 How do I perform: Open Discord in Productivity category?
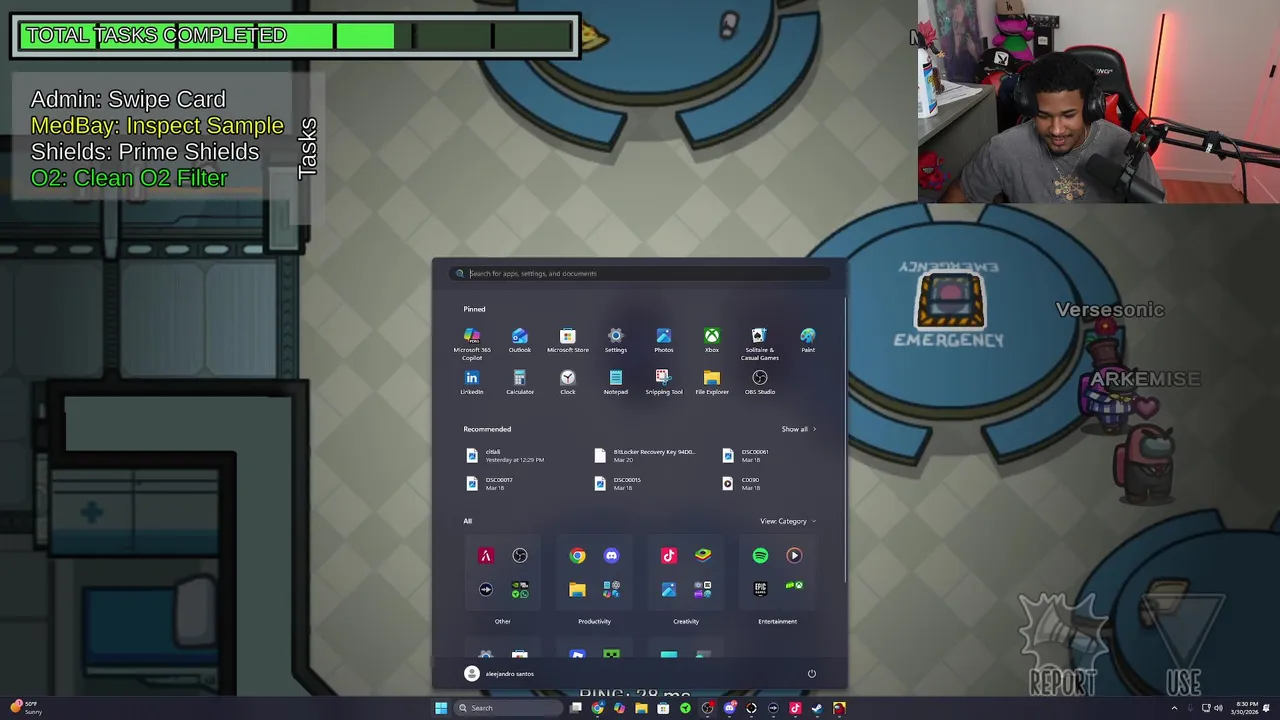[x=611, y=556]
